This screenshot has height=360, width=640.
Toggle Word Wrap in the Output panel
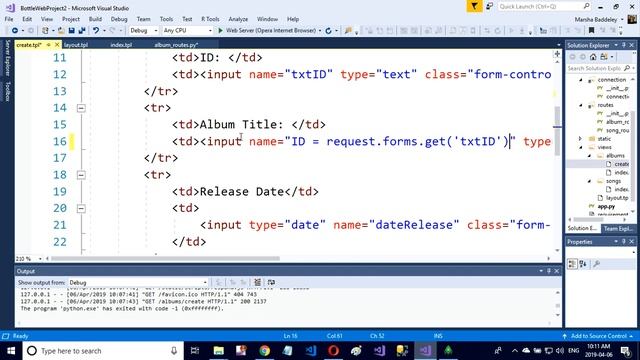[x=271, y=282]
